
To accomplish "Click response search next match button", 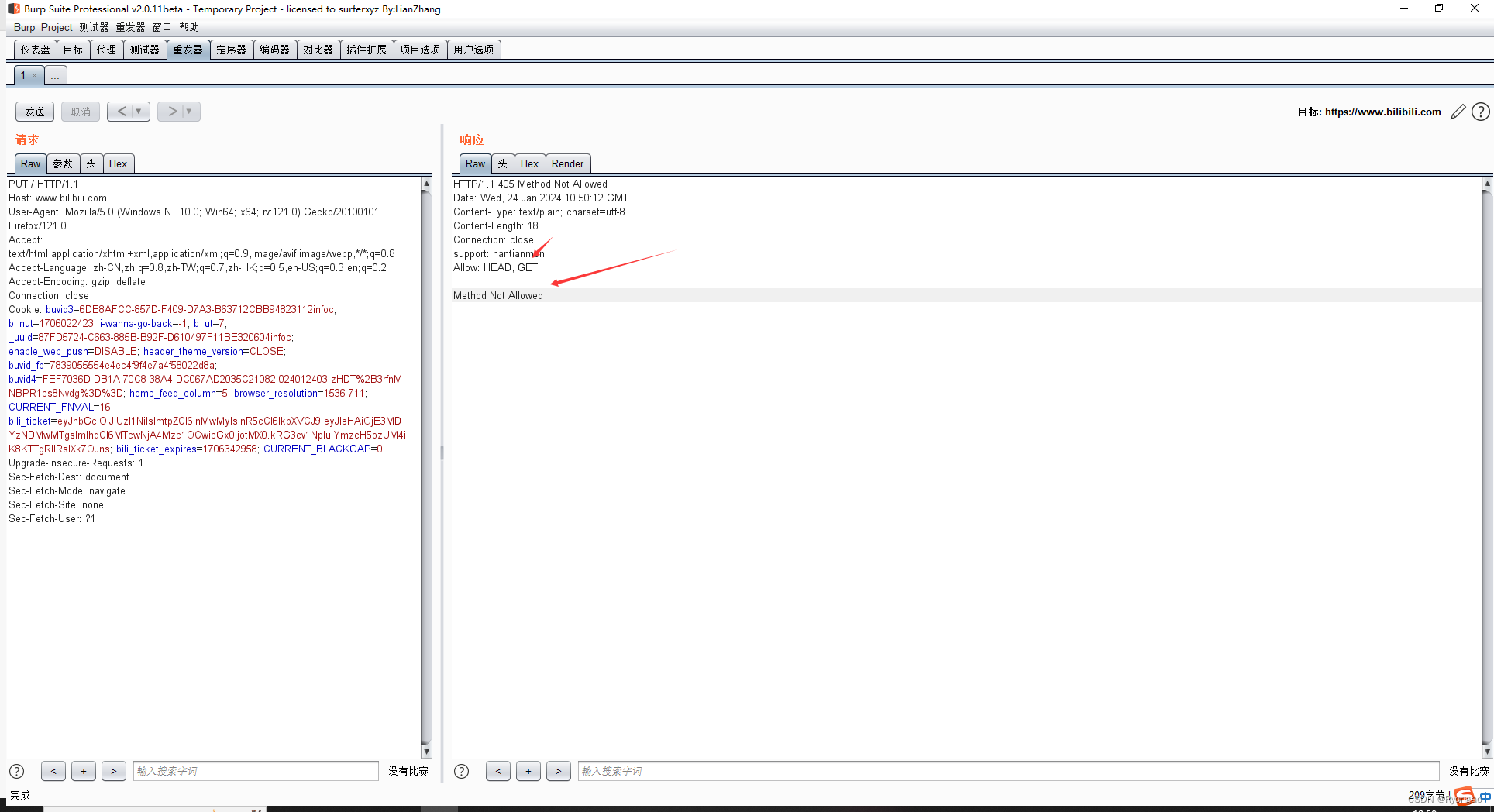I will click(x=559, y=771).
